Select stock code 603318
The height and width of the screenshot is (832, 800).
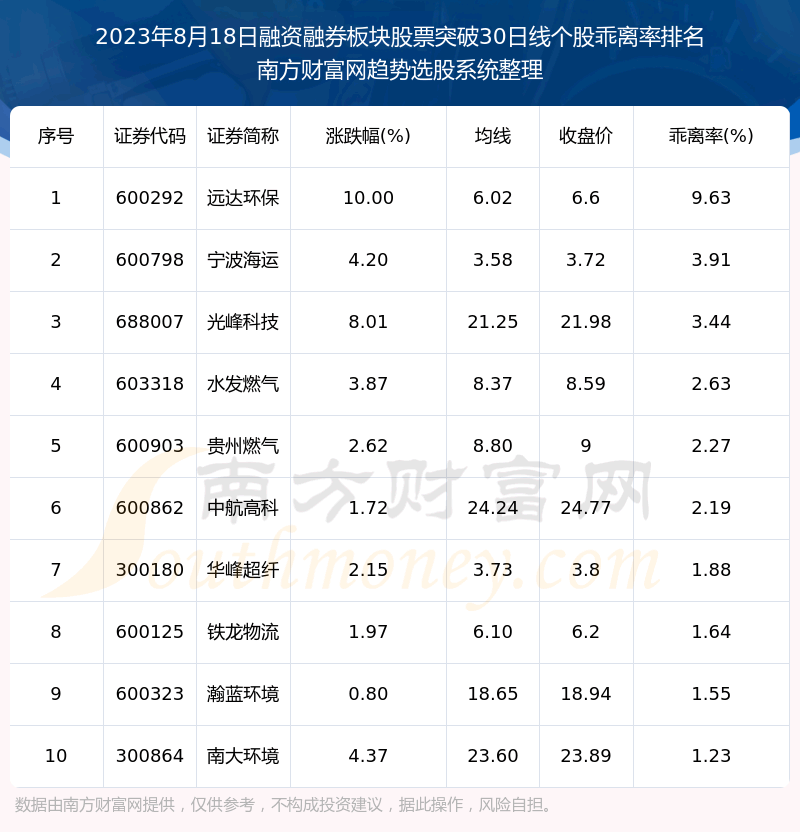(150, 384)
